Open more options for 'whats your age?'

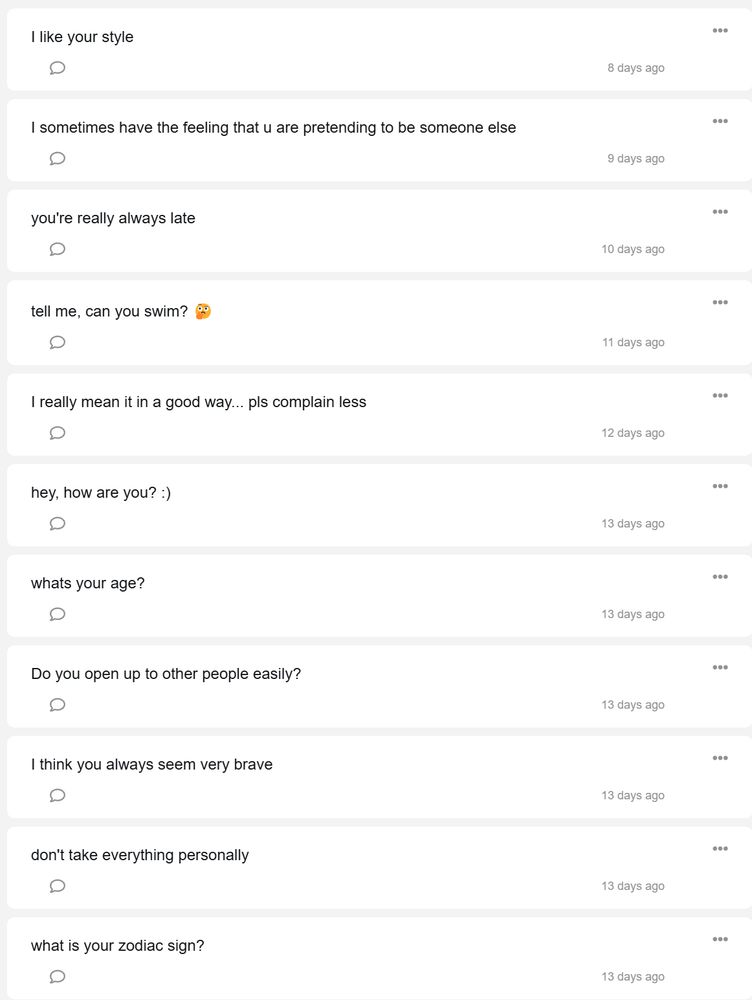(x=720, y=577)
